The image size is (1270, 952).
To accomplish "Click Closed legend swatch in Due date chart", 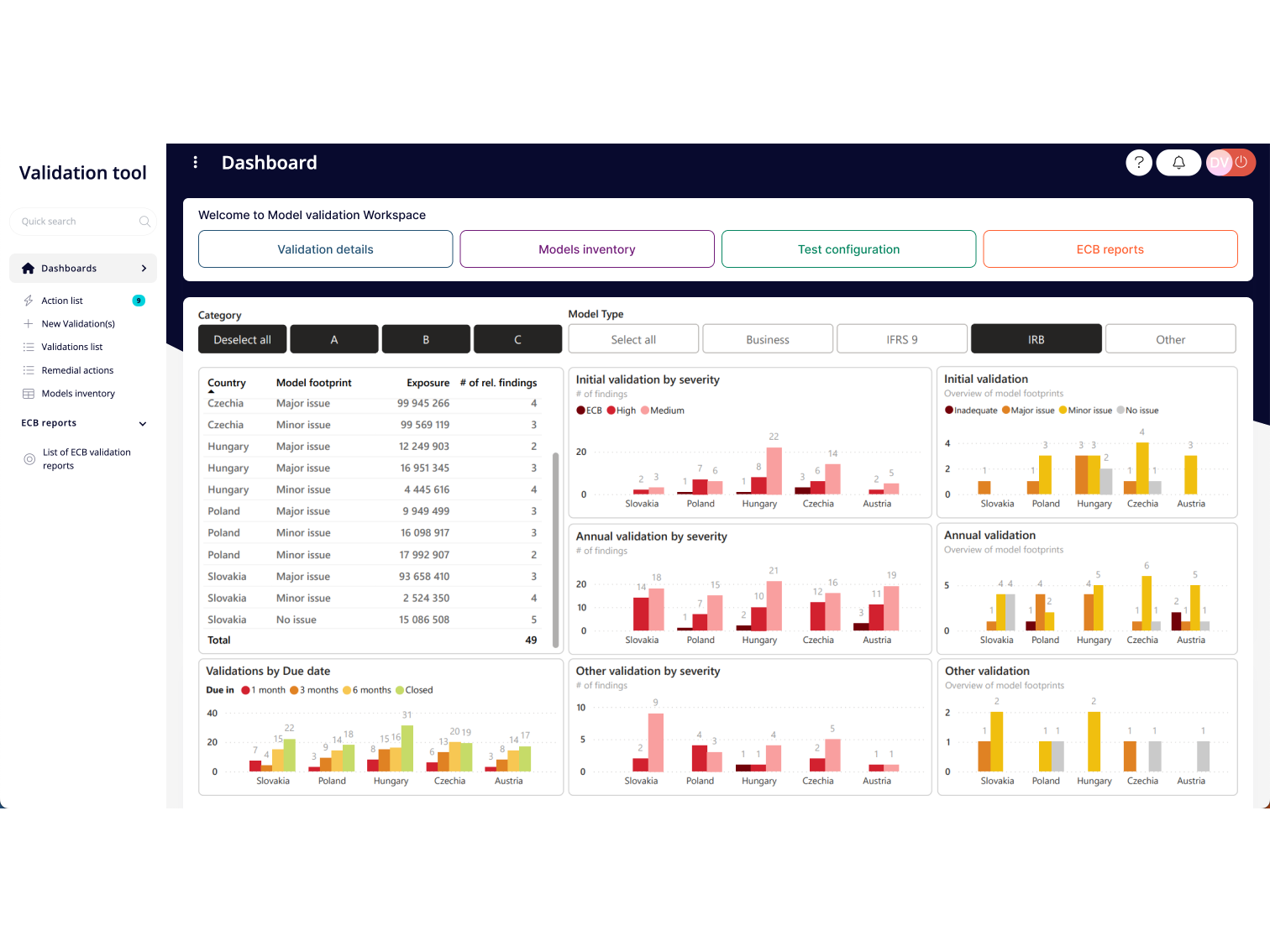I will 400,690.
